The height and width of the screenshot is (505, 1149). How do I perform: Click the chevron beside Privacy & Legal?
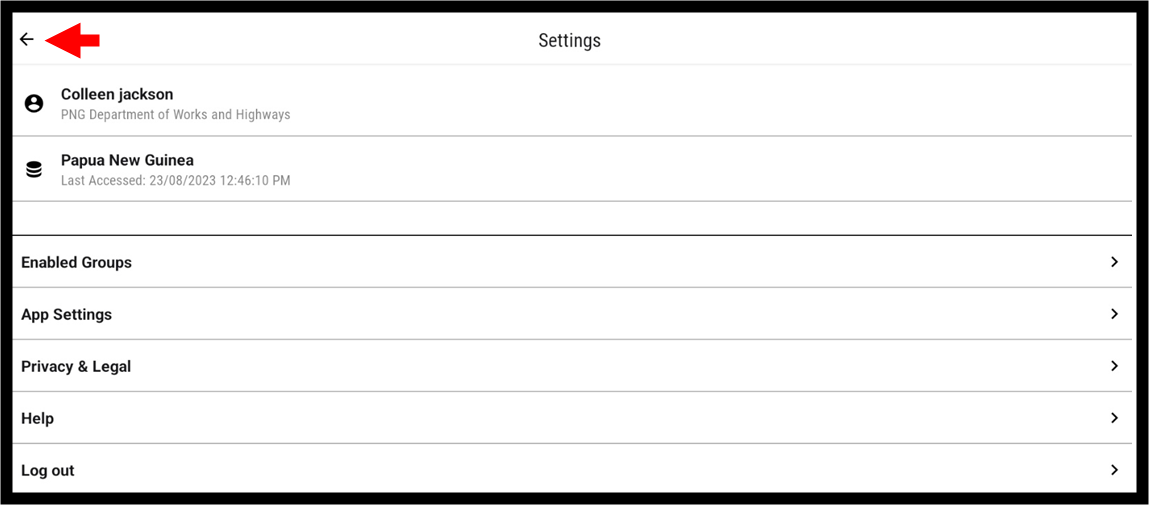pyautogui.click(x=1115, y=366)
